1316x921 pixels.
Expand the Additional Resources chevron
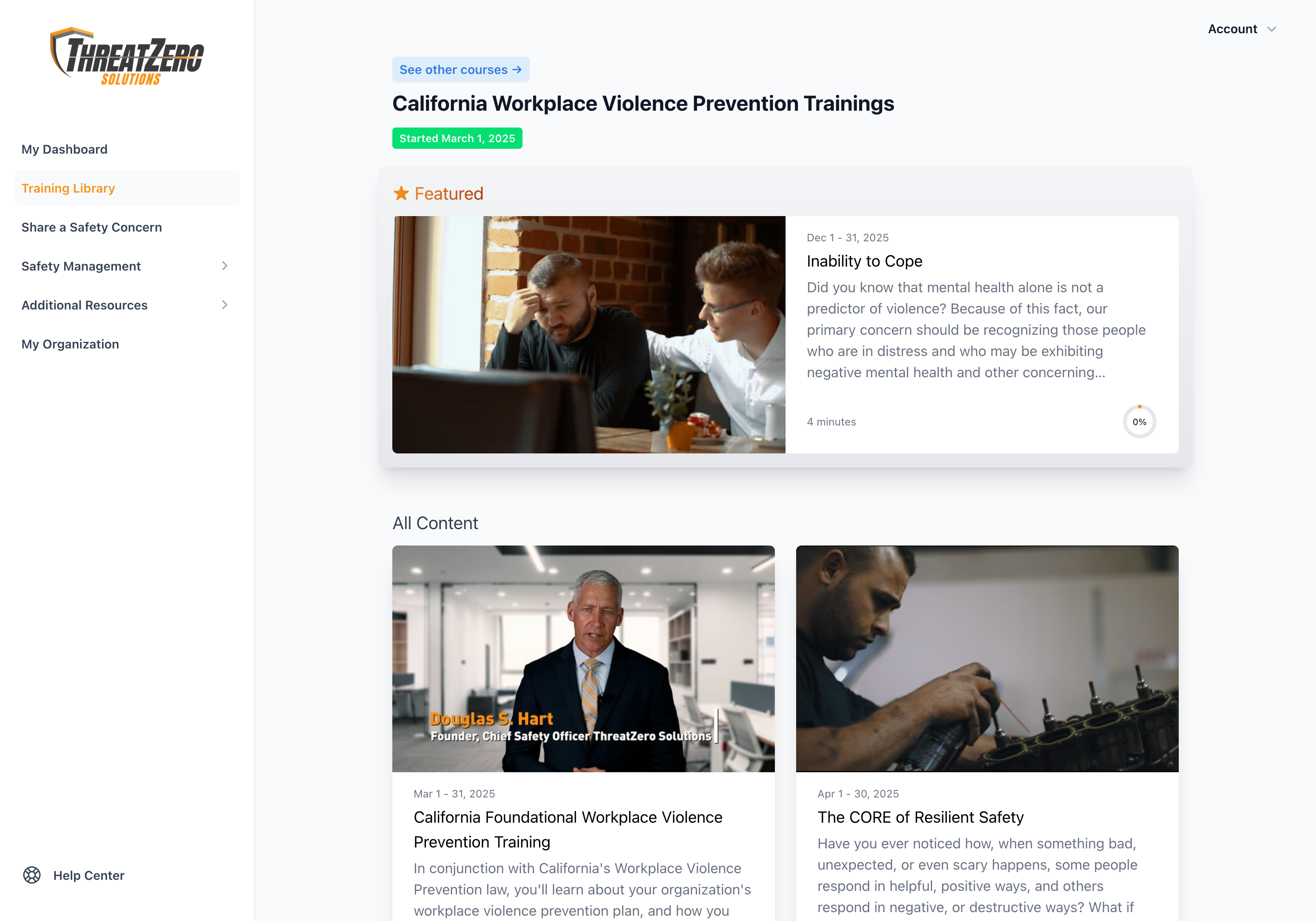[224, 305]
